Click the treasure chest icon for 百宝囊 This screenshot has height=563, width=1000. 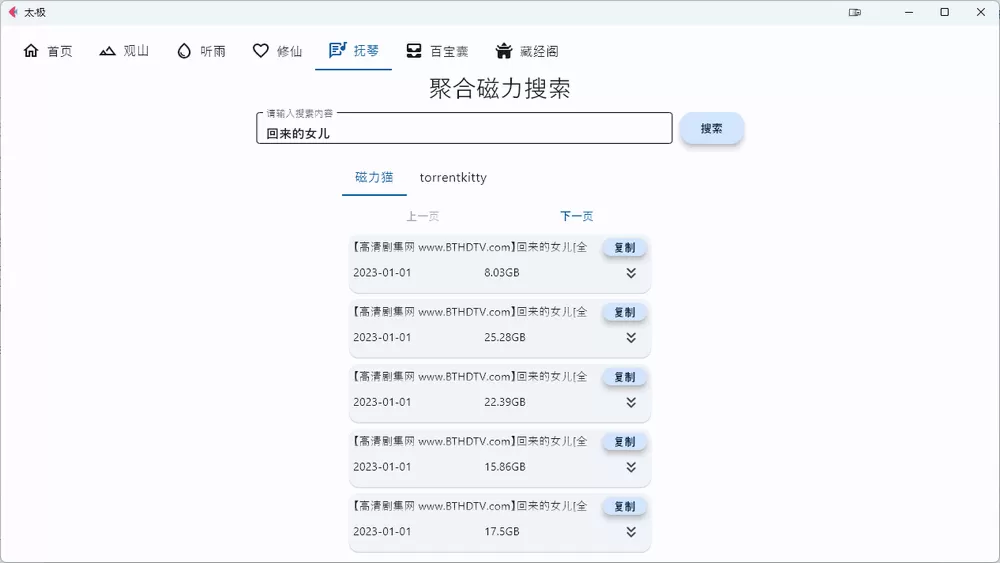click(414, 50)
